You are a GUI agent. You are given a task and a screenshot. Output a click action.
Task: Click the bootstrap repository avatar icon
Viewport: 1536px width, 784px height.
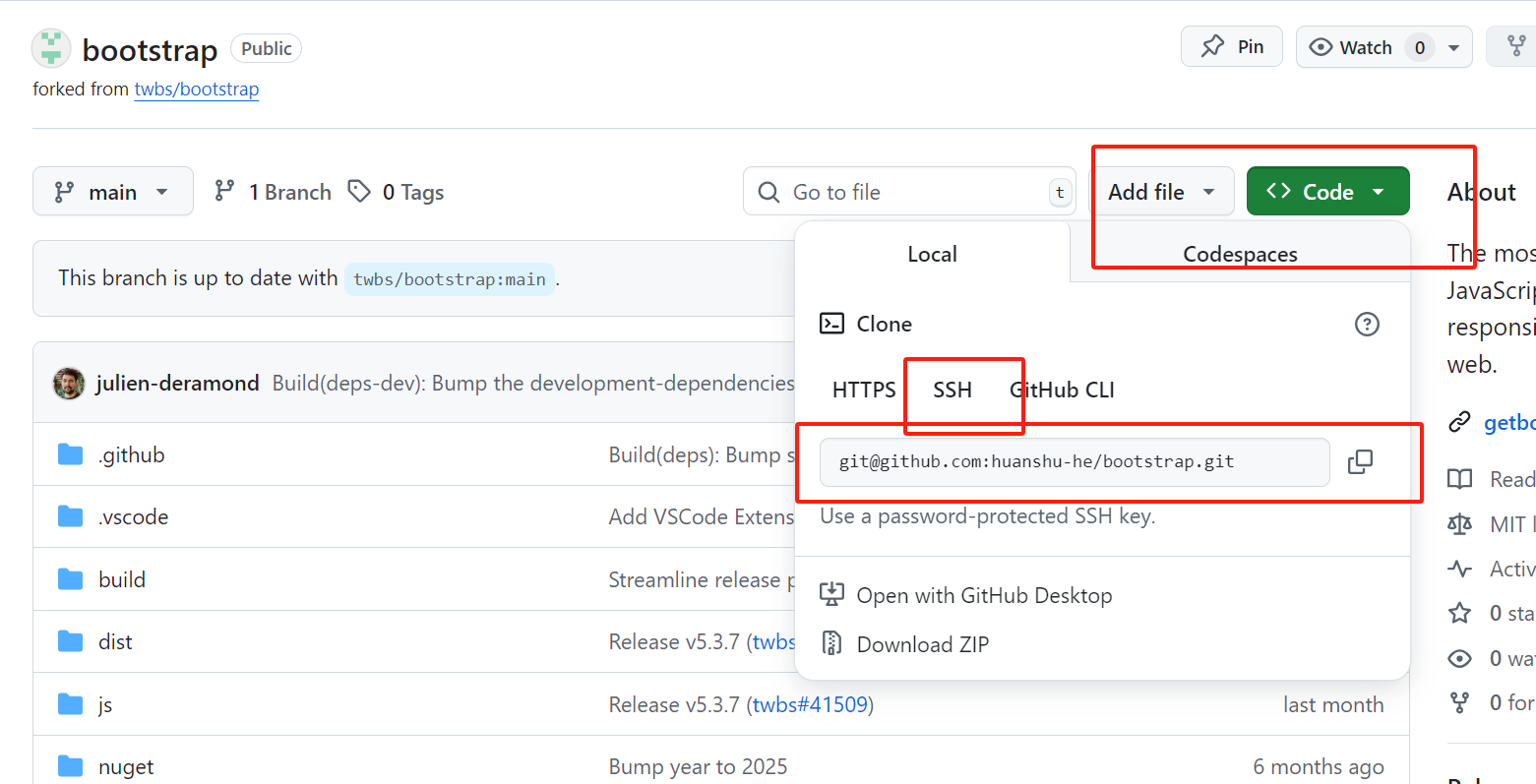pos(51,48)
